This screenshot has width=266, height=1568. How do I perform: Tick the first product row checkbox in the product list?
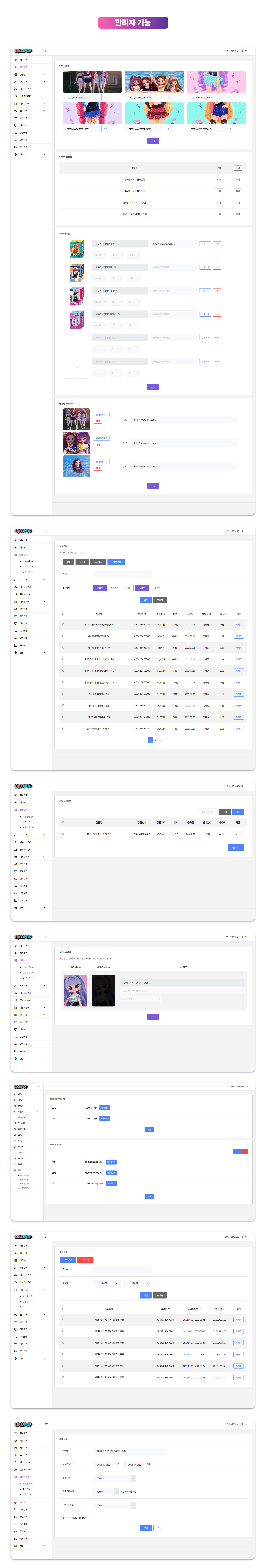click(63, 624)
